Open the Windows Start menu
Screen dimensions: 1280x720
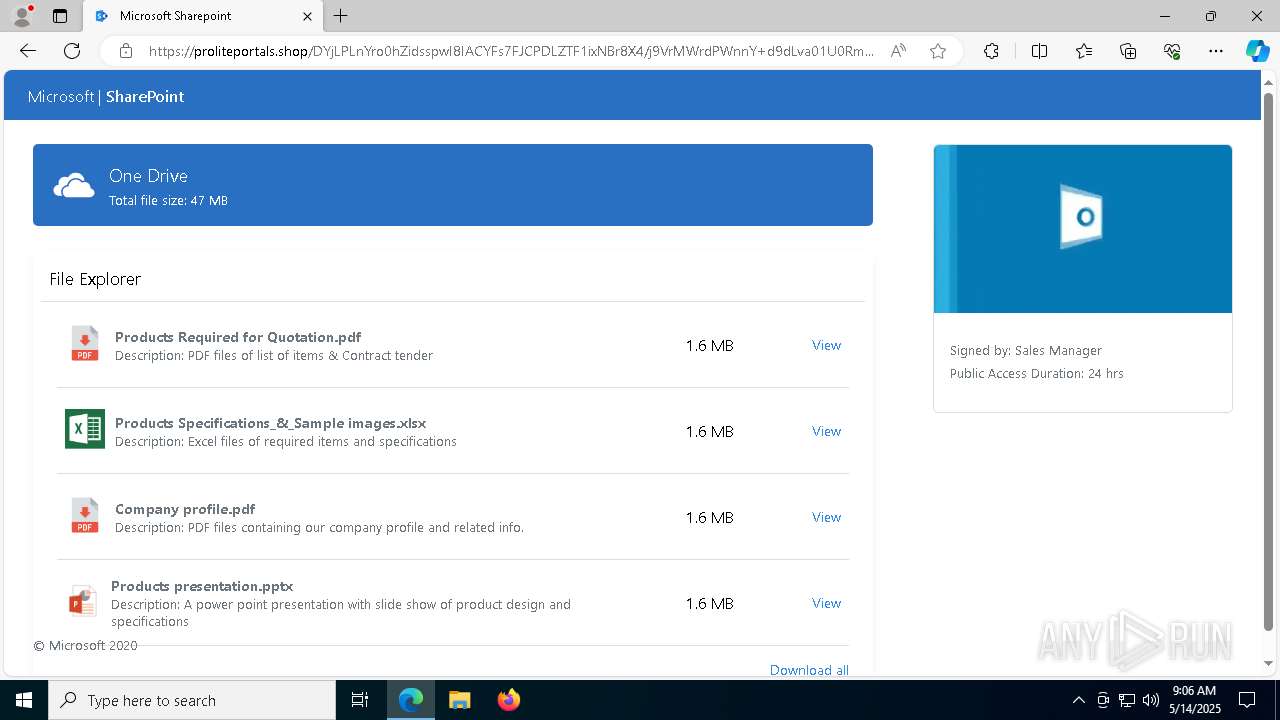(24, 700)
